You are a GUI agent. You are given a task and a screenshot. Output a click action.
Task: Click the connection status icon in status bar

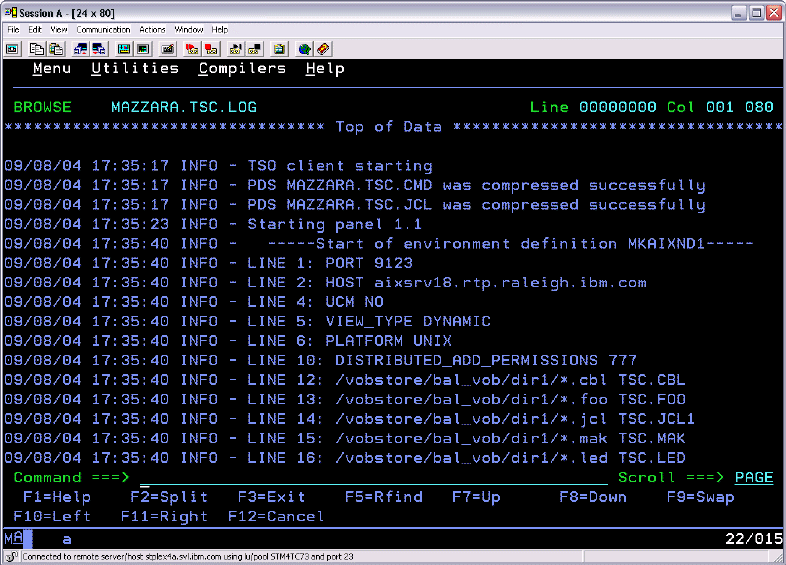point(12,556)
